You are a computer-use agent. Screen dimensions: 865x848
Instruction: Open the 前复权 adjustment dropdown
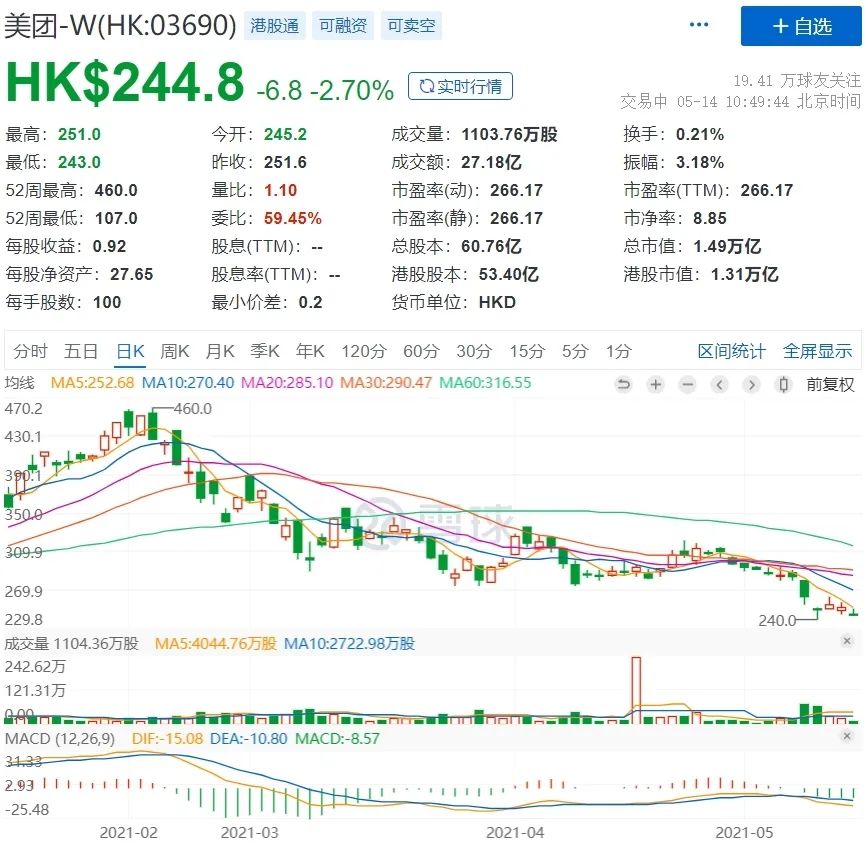[x=830, y=384]
